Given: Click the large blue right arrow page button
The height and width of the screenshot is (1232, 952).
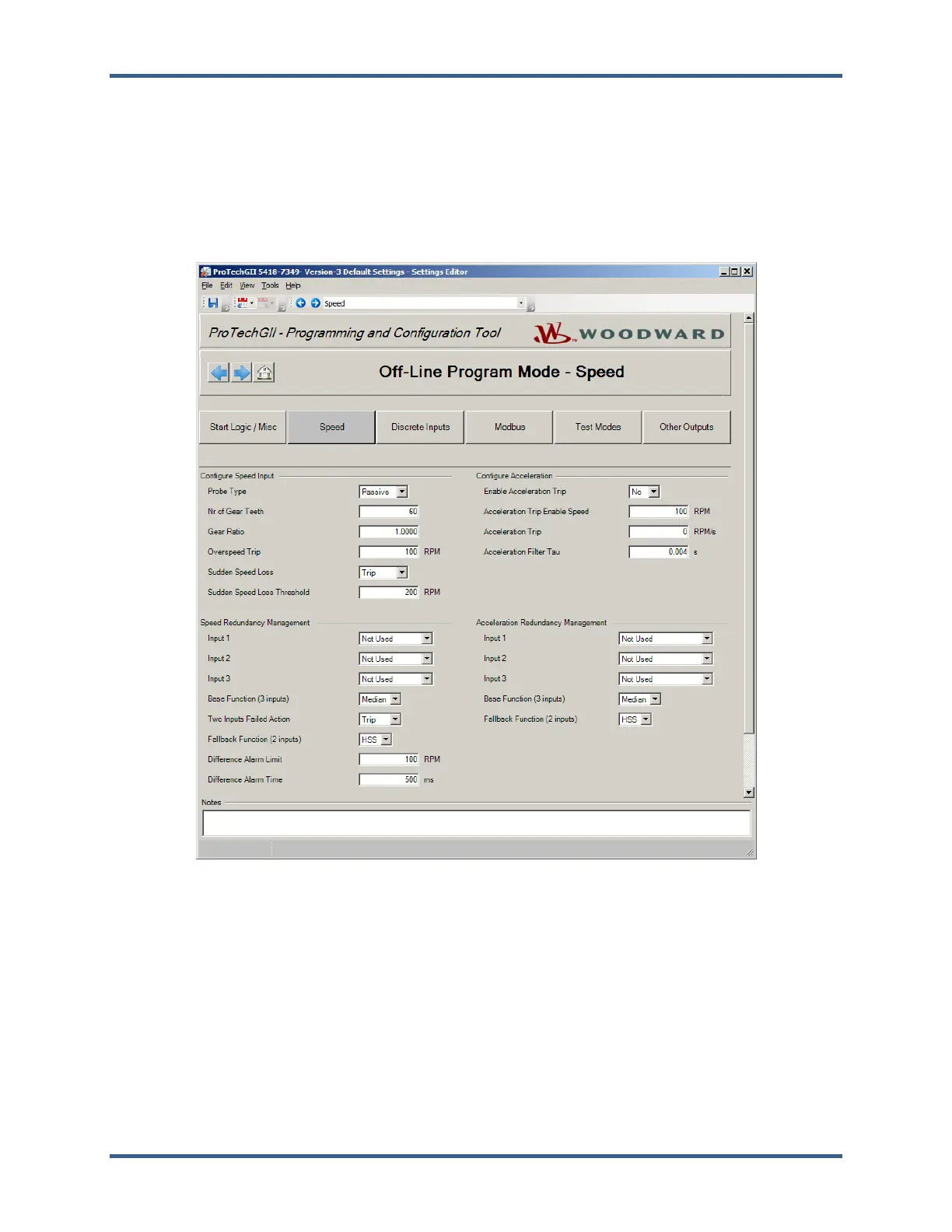Looking at the screenshot, I should (x=242, y=373).
